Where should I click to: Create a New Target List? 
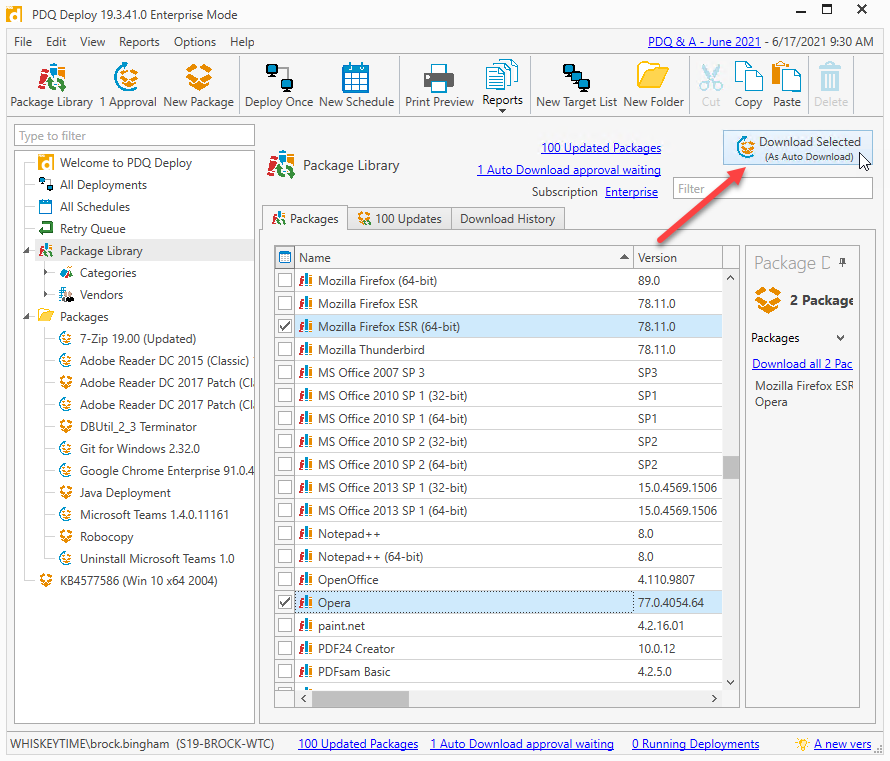pos(576,85)
